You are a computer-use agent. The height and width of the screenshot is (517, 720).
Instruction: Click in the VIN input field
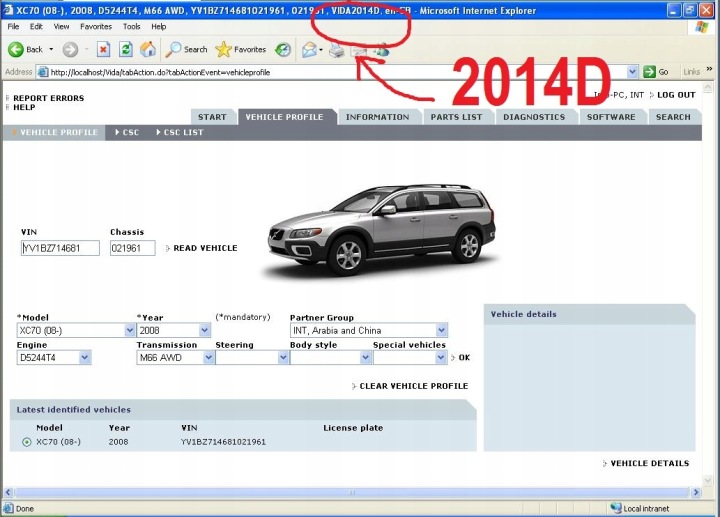(x=60, y=248)
